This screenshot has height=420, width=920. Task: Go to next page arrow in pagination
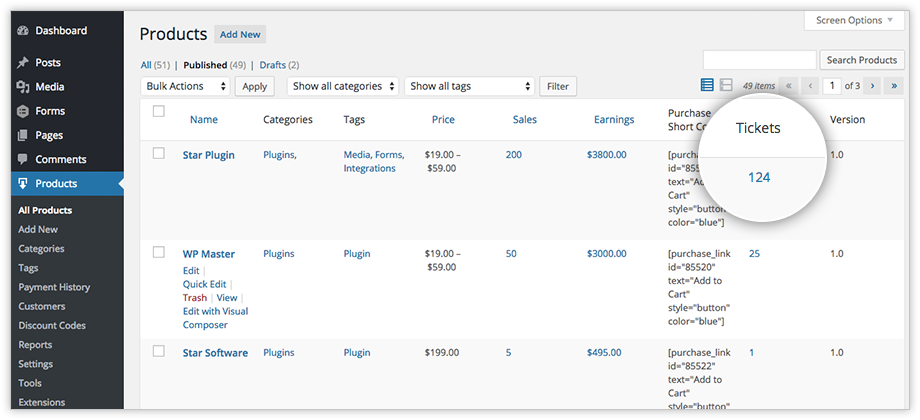[872, 86]
